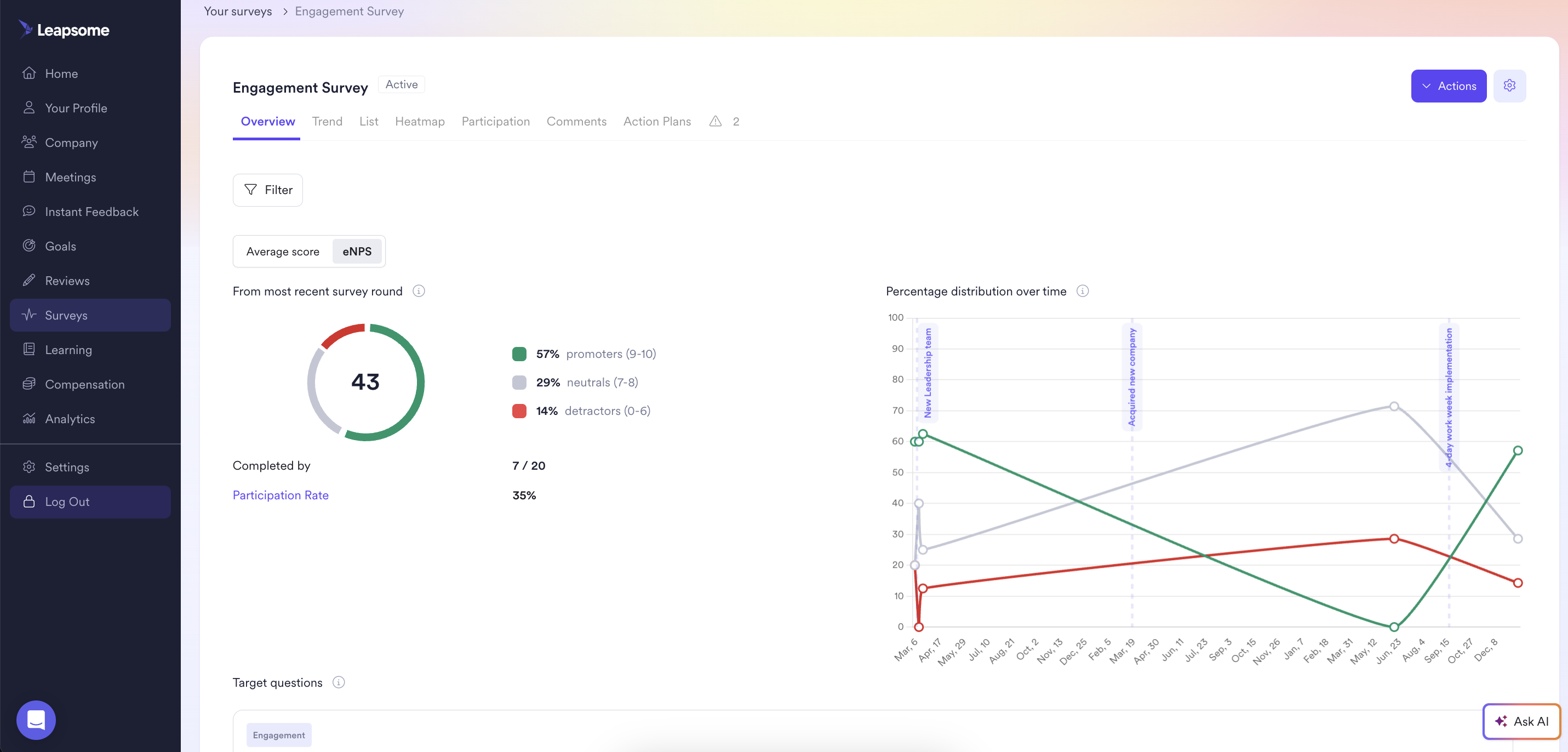This screenshot has height=752, width=1568.
Task: Go to Goals in the sidebar
Action: (x=60, y=246)
